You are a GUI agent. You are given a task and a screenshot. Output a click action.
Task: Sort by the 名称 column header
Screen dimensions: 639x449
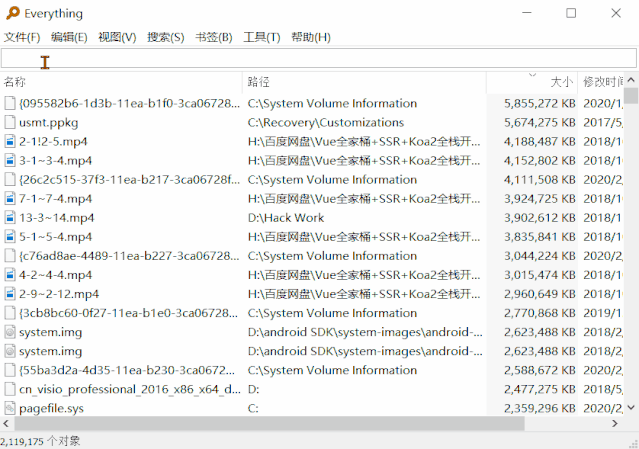pos(121,82)
